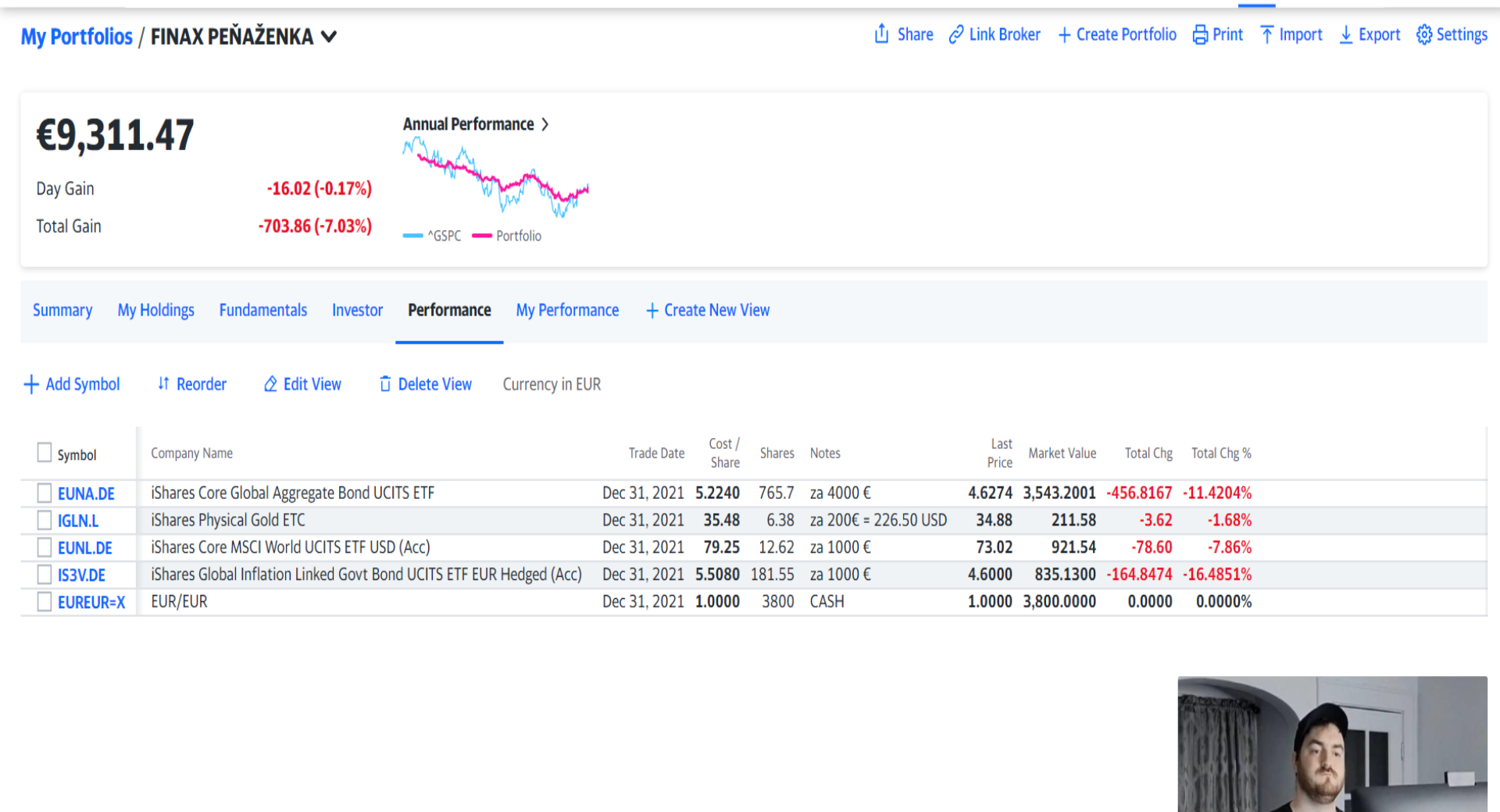Click the Export label
This screenshot has height=812, width=1500.
[x=1380, y=35]
